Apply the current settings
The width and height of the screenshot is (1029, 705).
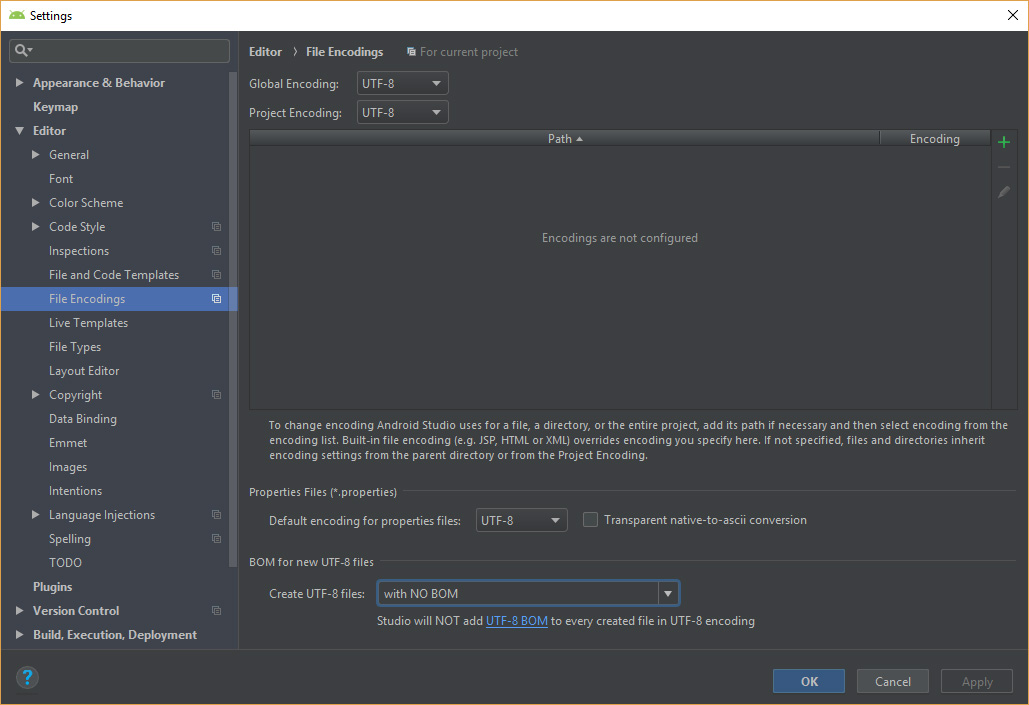(976, 681)
